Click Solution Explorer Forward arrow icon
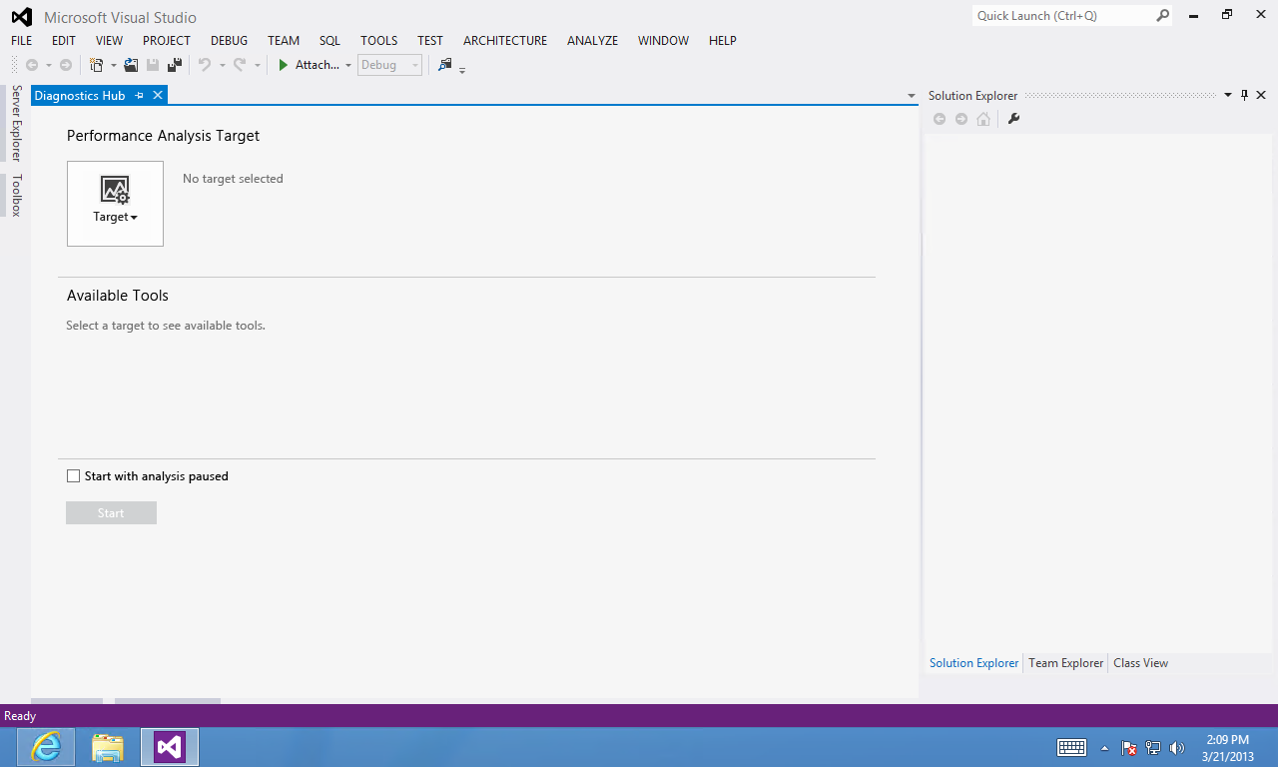Image resolution: width=1278 pixels, height=767 pixels. pyautogui.click(x=961, y=119)
